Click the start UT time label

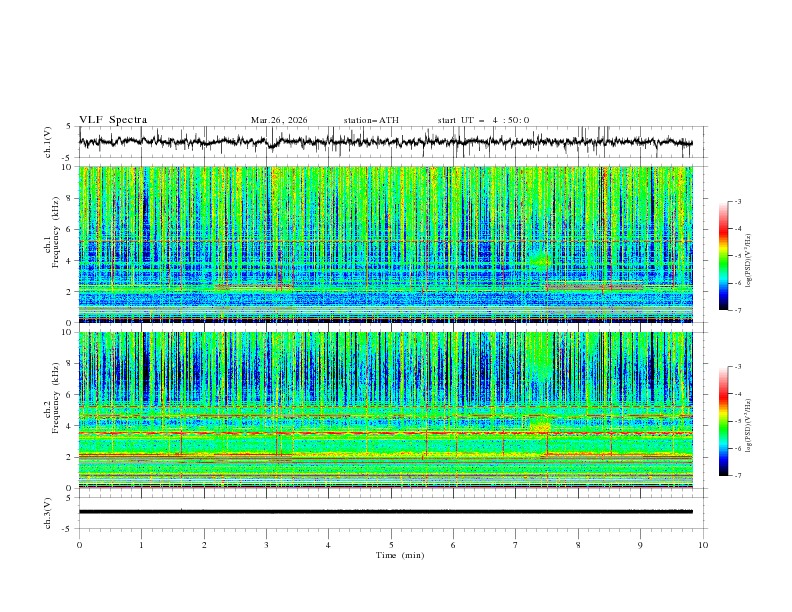coord(483,120)
